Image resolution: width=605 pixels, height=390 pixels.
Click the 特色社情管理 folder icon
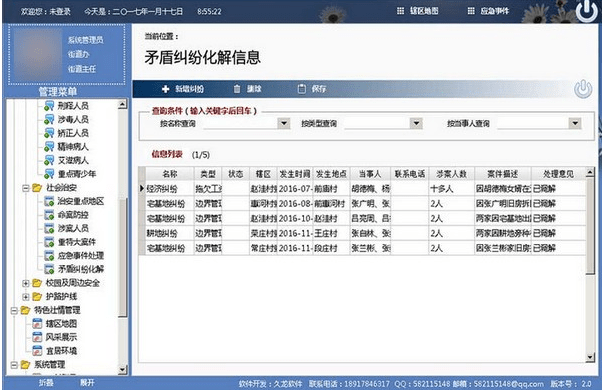point(25,310)
